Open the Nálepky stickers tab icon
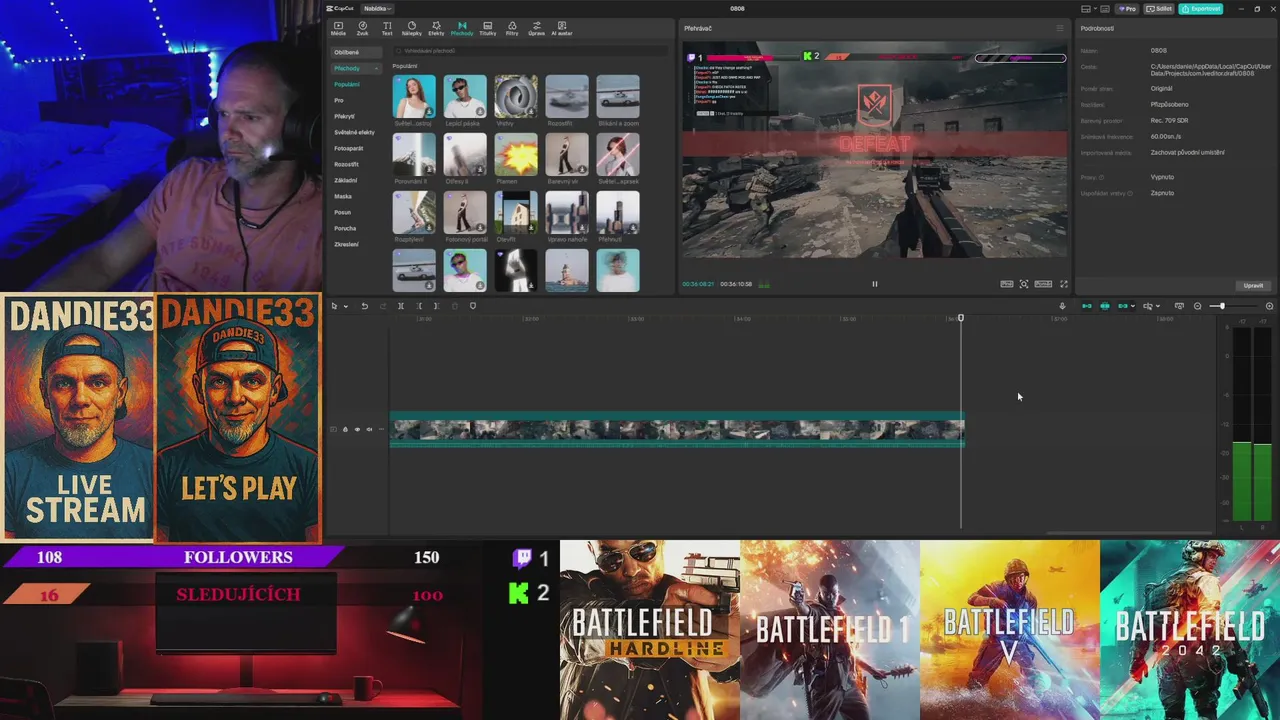 coord(412,26)
